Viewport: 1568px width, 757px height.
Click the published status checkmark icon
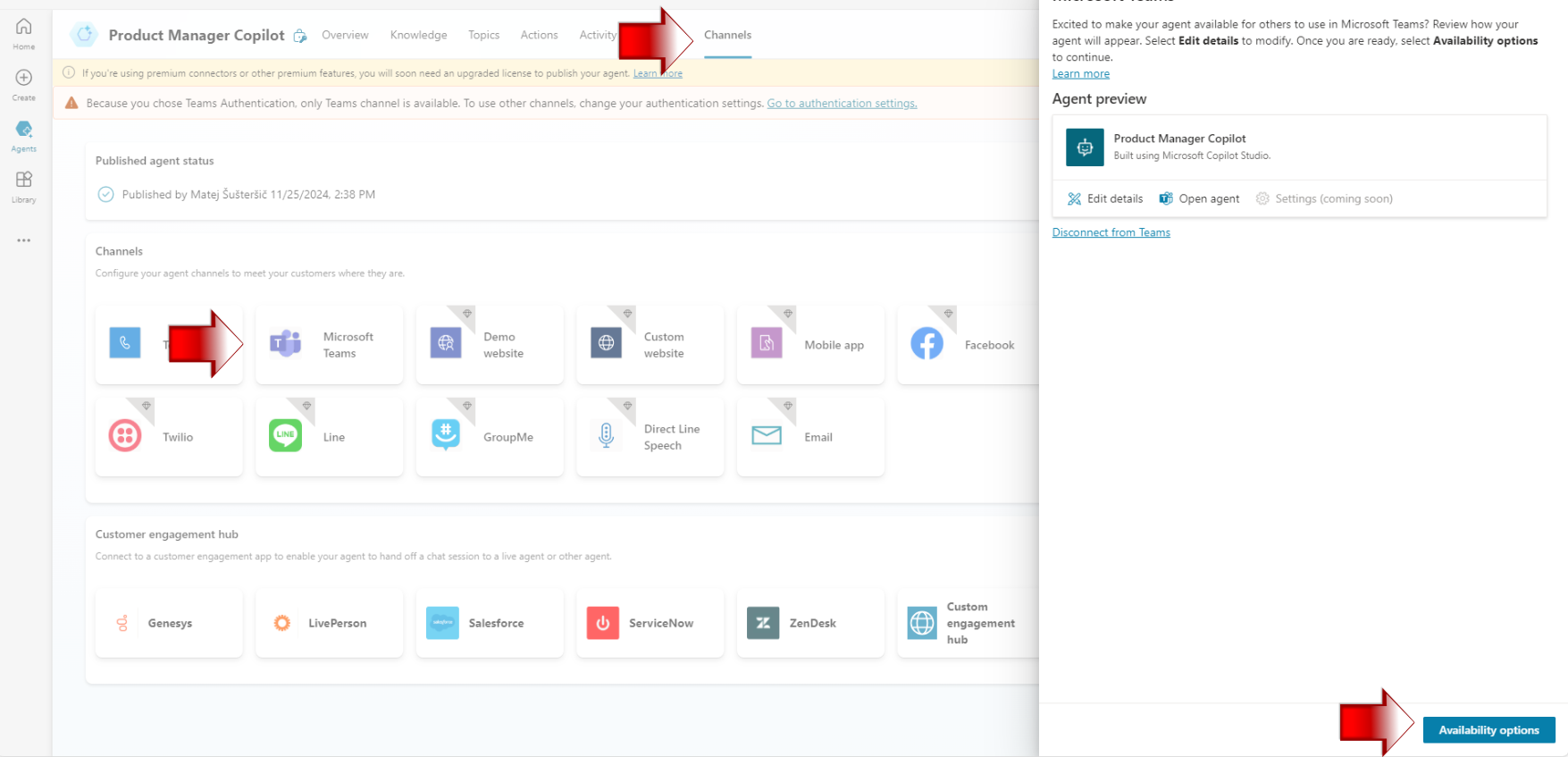105,194
